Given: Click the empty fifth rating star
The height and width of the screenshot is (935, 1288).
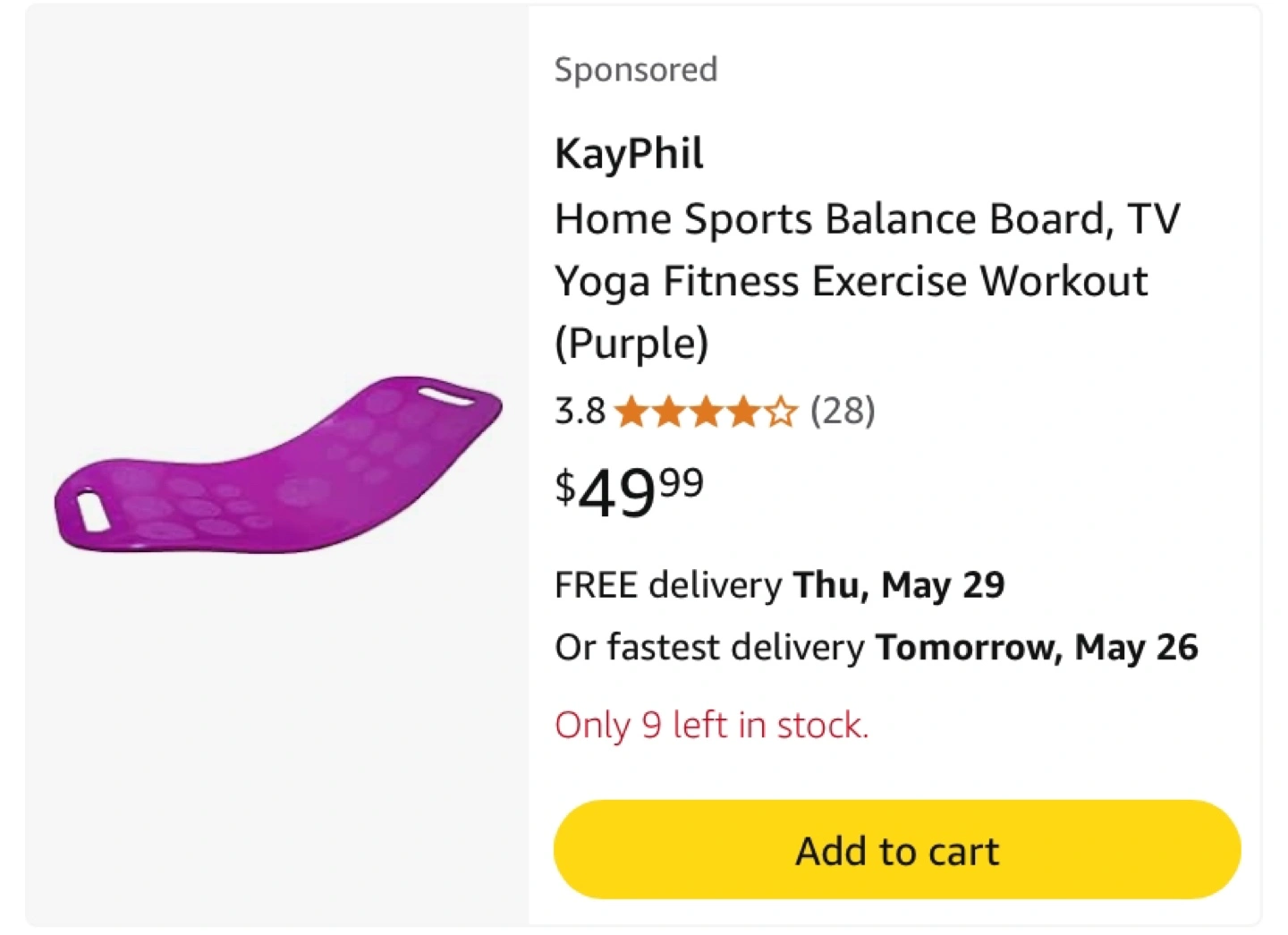Looking at the screenshot, I should point(780,412).
